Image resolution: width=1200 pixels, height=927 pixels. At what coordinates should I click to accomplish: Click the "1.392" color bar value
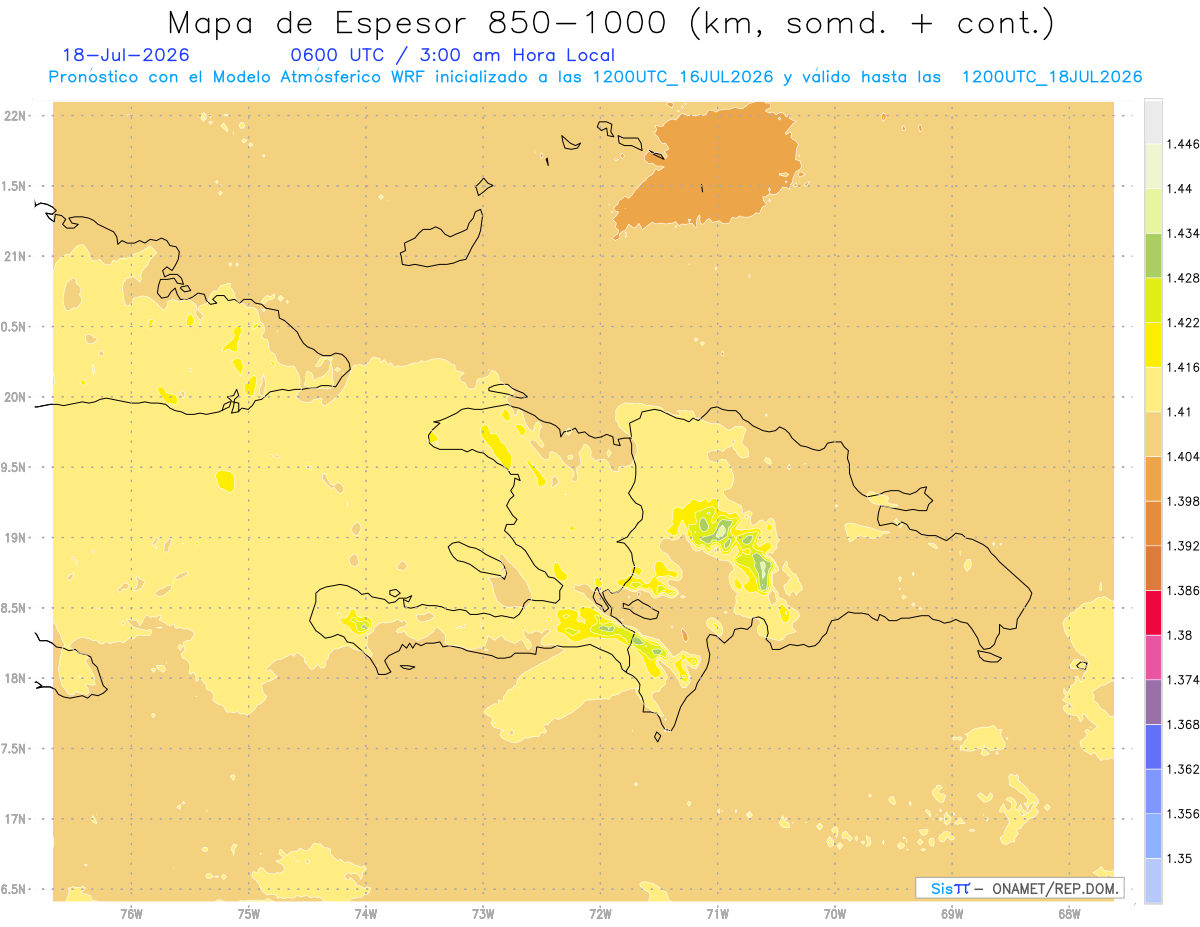tap(1183, 546)
